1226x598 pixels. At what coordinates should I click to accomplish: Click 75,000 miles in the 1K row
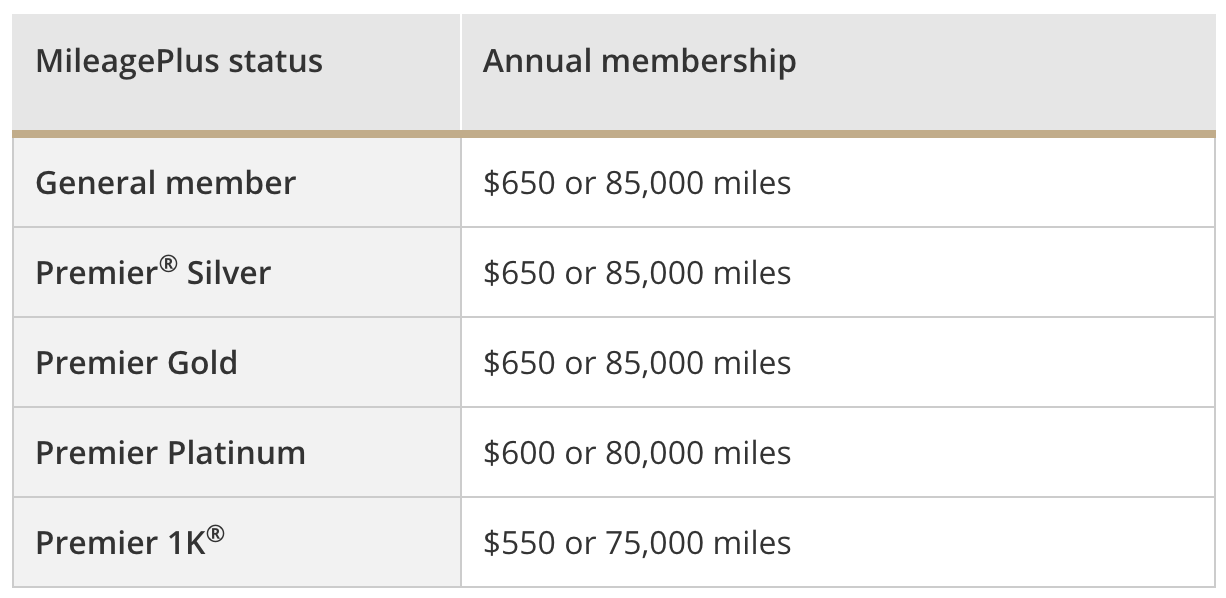698,543
